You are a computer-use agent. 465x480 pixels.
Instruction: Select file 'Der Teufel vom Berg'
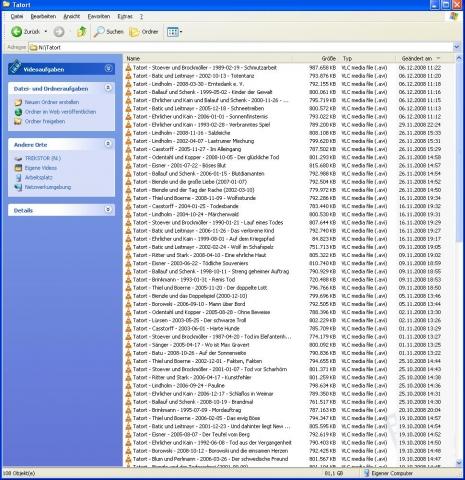click(x=191, y=434)
